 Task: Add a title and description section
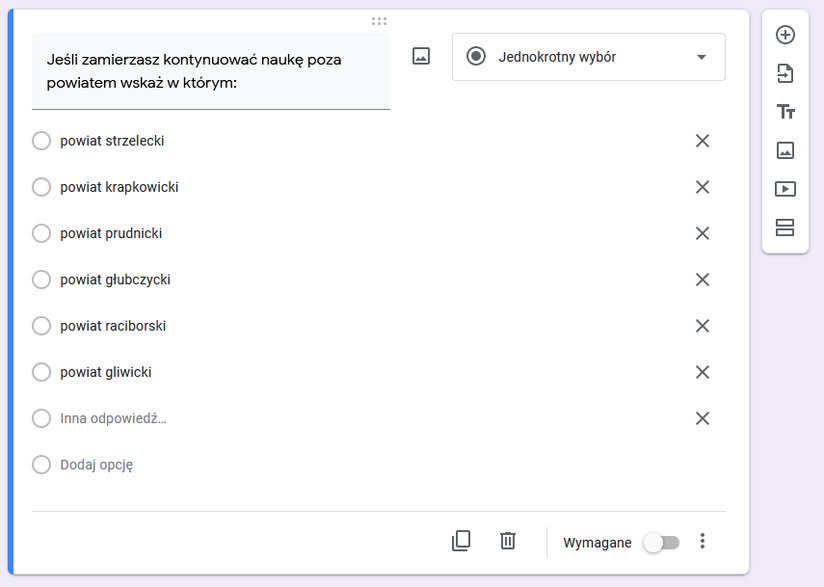[785, 112]
